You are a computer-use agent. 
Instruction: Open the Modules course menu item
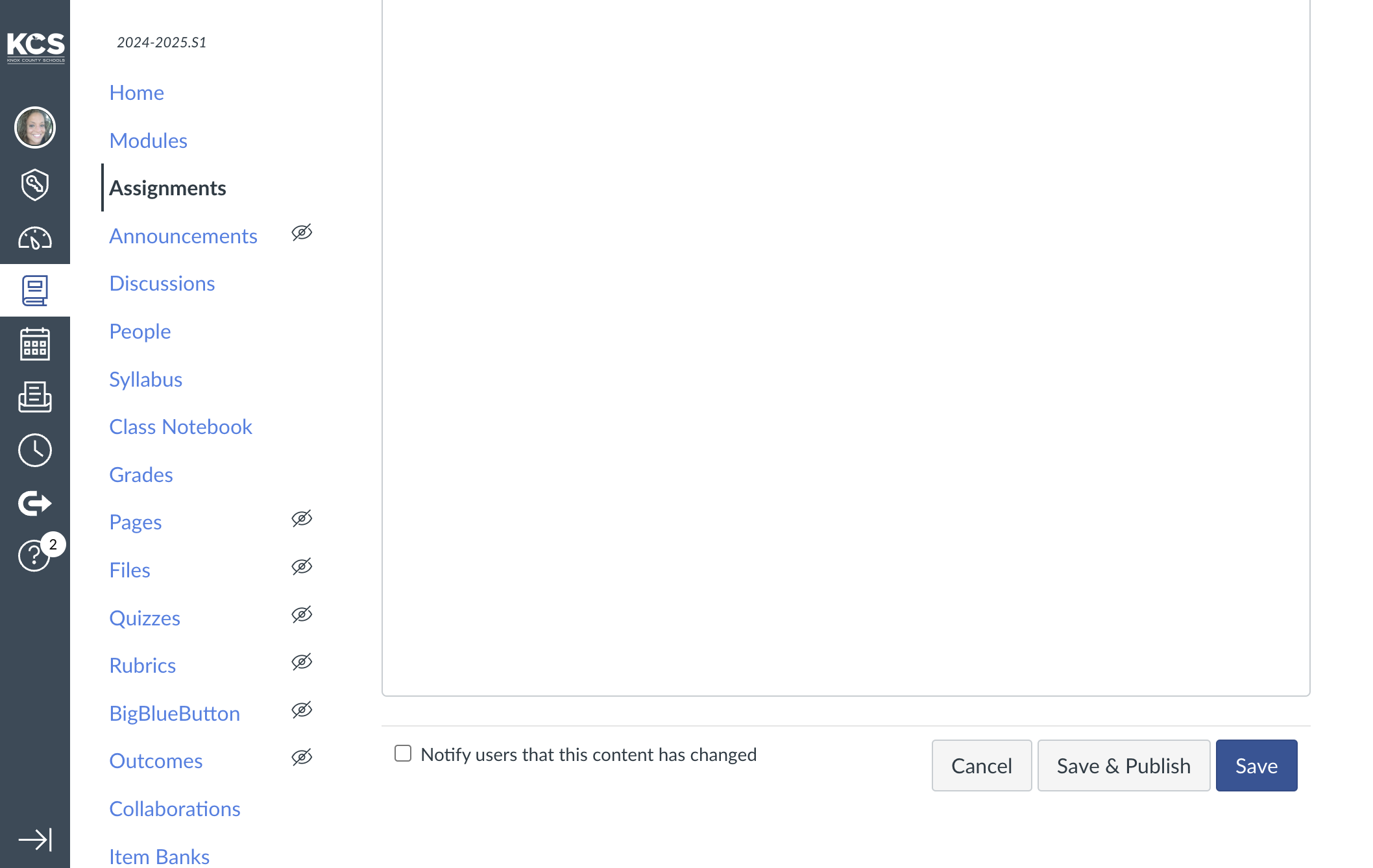(149, 141)
